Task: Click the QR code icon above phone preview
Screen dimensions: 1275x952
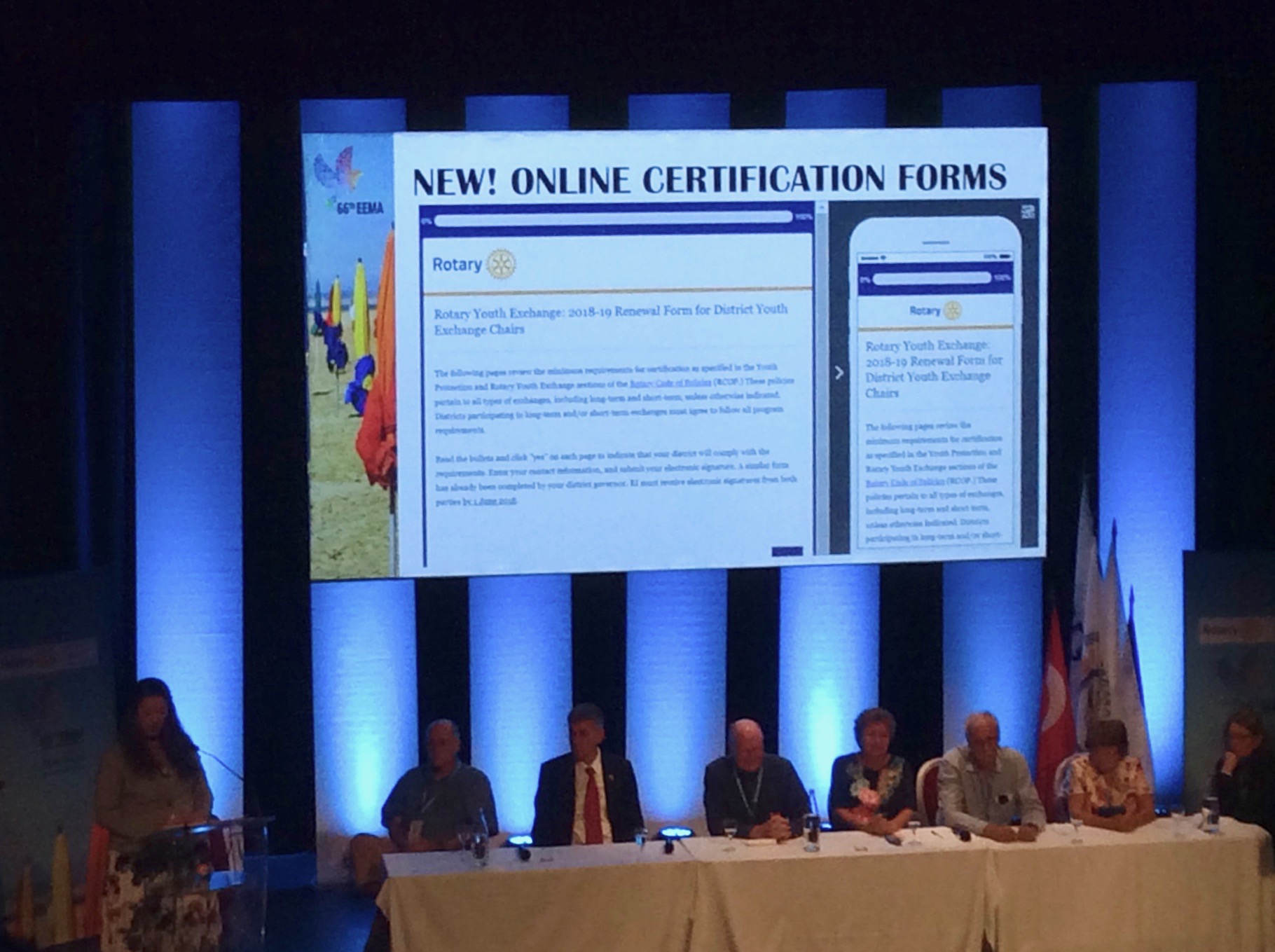Action: 1028,211
